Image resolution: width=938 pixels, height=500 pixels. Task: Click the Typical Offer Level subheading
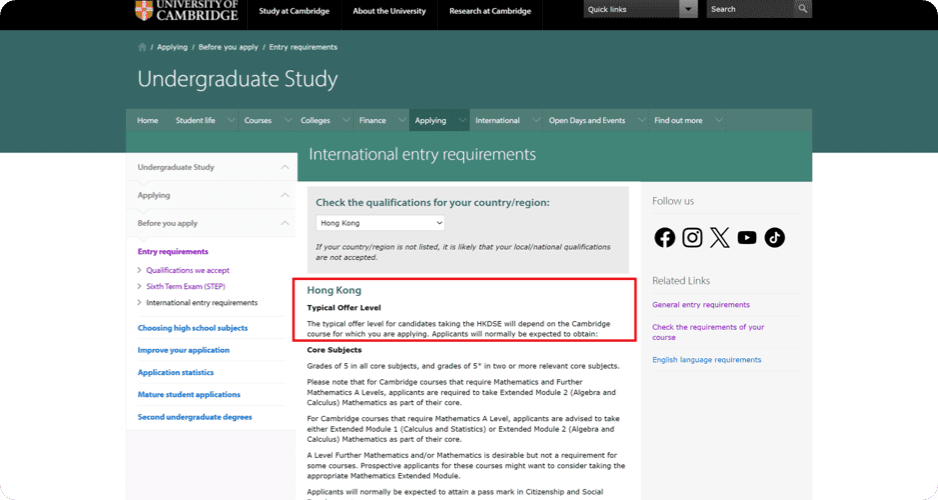click(x=344, y=307)
